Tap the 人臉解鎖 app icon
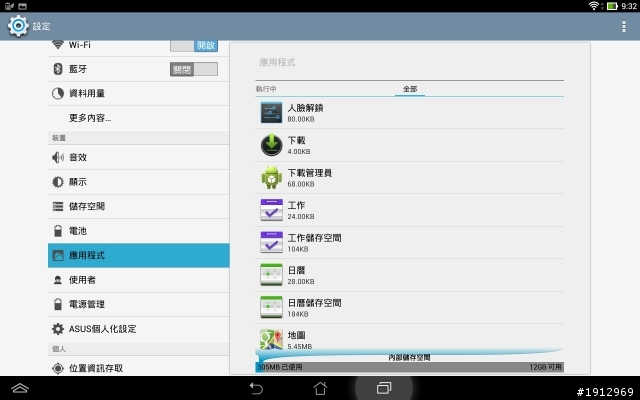 click(271, 113)
